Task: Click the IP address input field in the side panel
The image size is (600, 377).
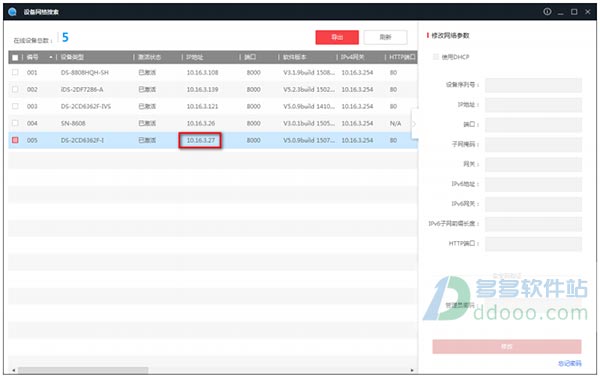Action: click(533, 104)
